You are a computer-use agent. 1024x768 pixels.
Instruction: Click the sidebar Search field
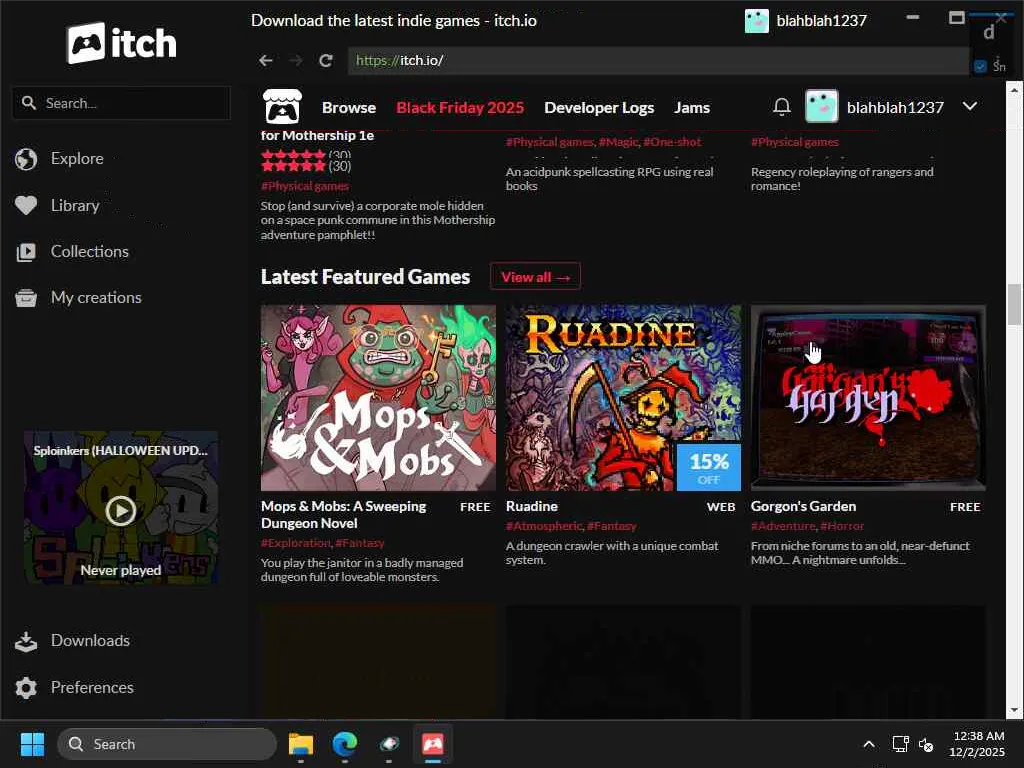tap(121, 103)
